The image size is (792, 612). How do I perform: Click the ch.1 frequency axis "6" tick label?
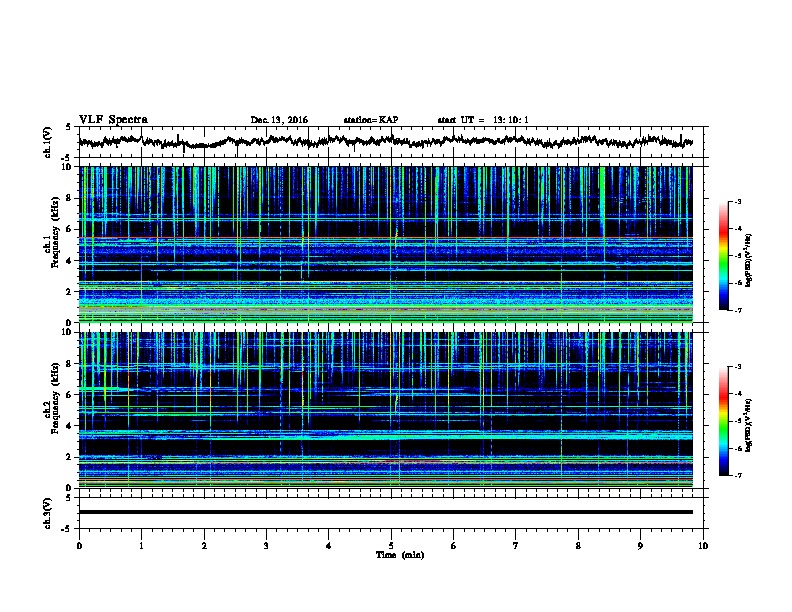[70, 229]
